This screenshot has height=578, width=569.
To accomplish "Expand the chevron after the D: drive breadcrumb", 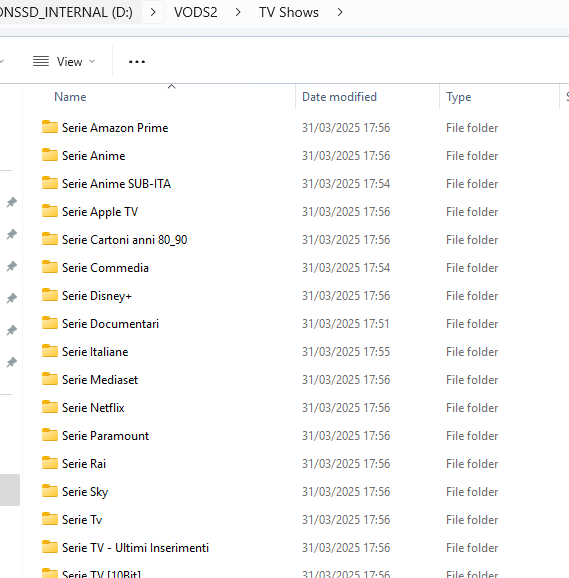I will [153, 13].
